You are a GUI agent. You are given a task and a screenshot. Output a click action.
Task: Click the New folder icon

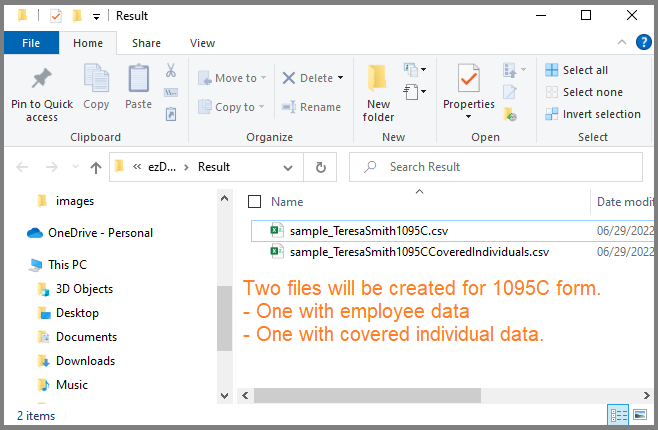377,78
